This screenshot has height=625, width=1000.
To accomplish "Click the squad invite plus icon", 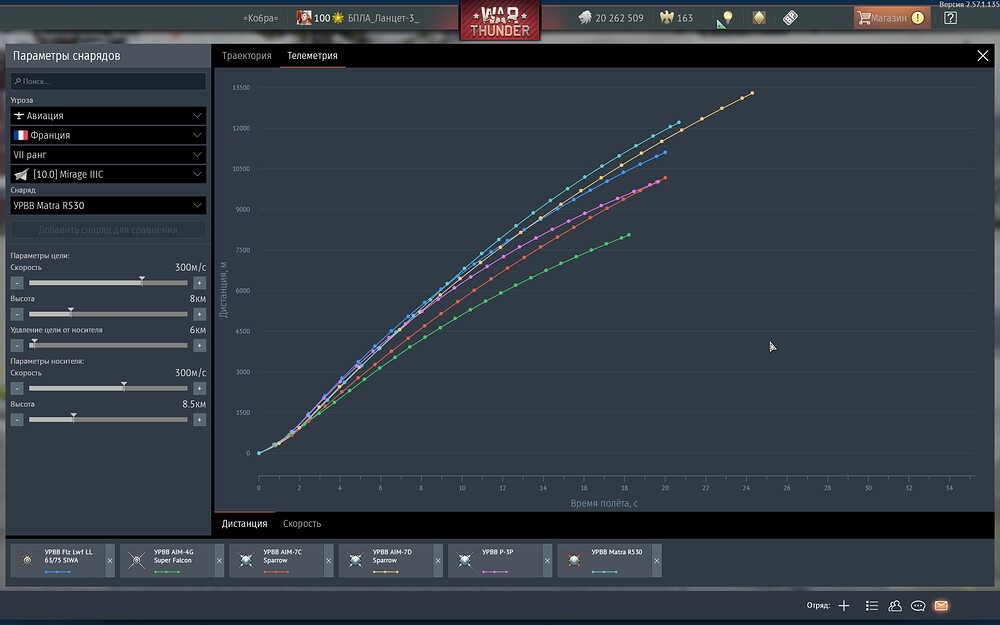I will click(x=844, y=605).
